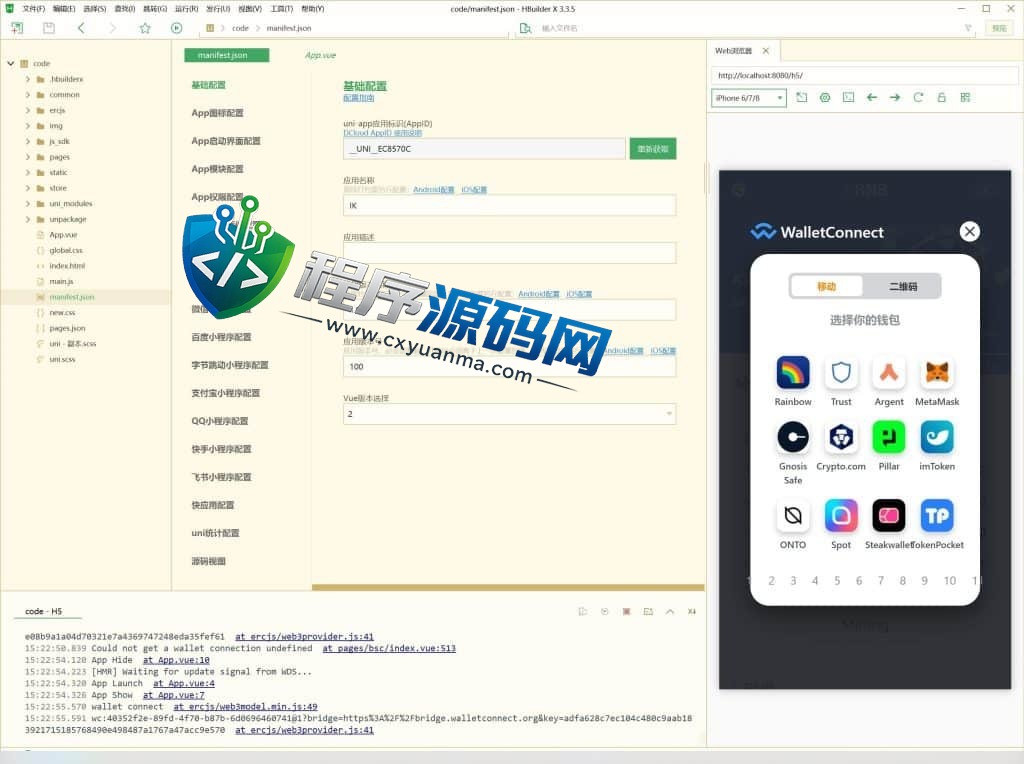Expand the uni_modules folder
Viewport: 1024px width, 764px height.
[x=27, y=204]
